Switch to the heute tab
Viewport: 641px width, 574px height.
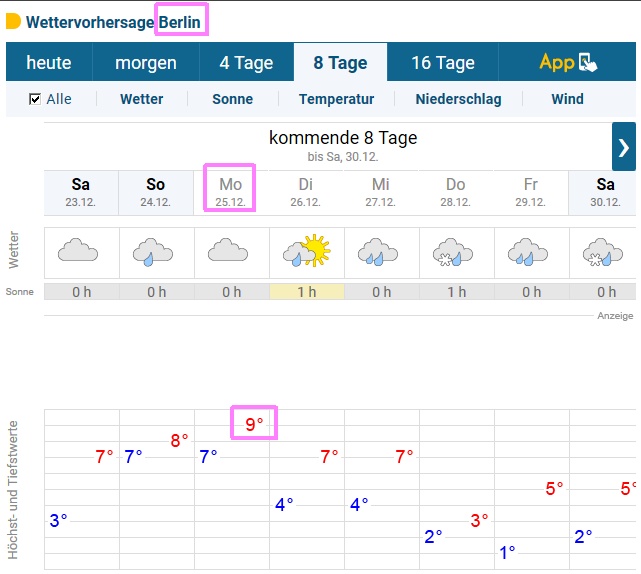49,62
